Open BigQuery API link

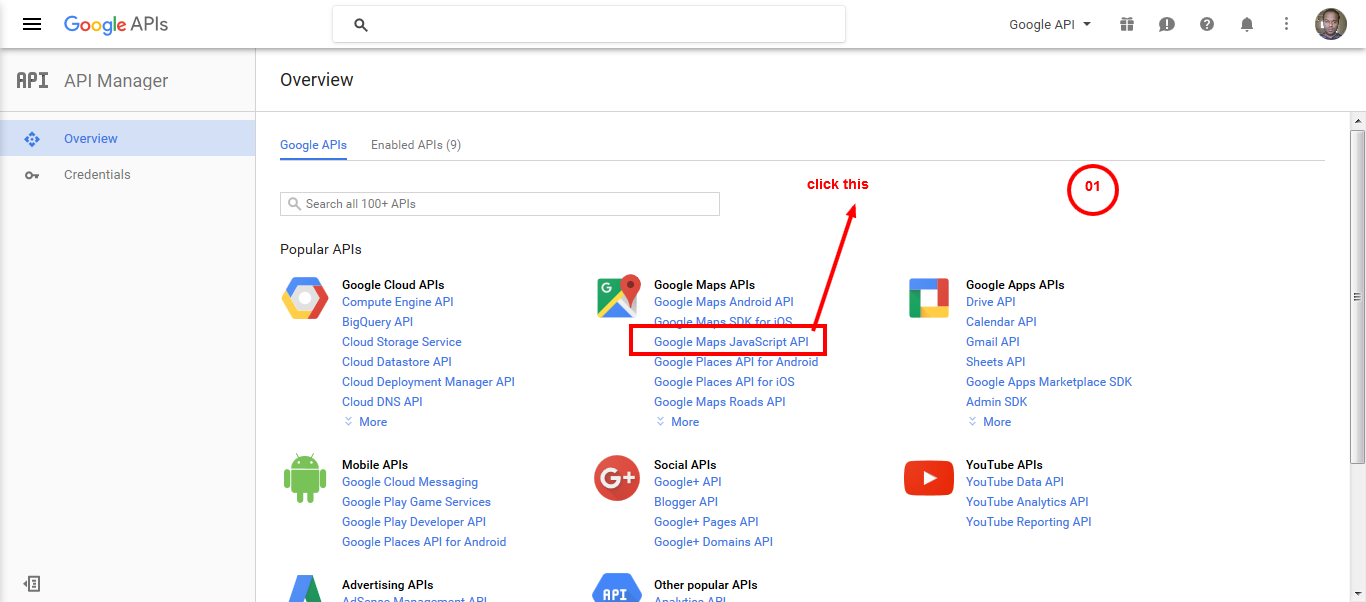tap(377, 322)
